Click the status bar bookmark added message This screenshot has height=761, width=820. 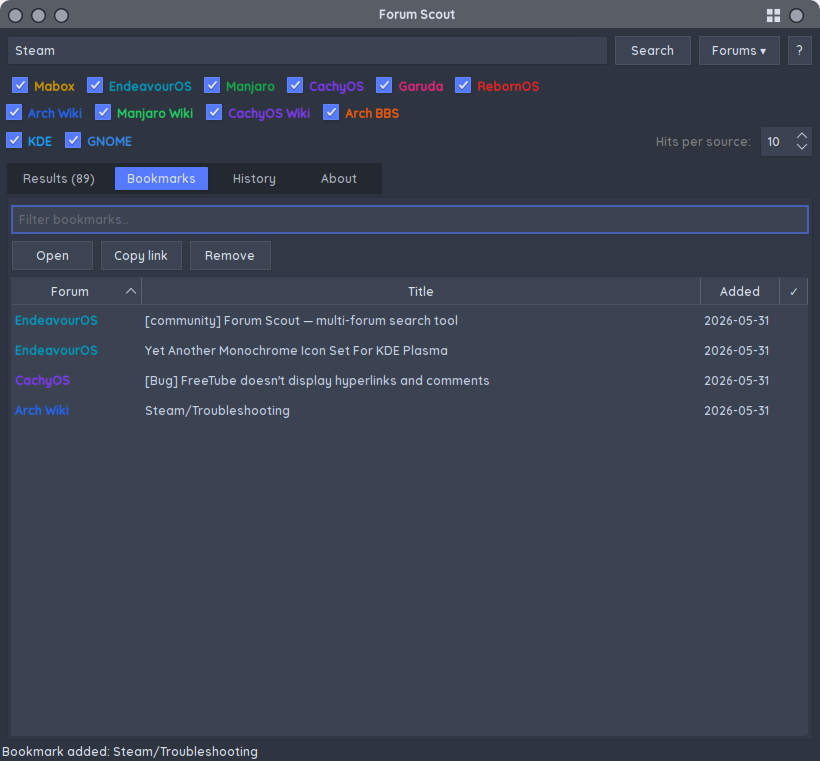130,752
